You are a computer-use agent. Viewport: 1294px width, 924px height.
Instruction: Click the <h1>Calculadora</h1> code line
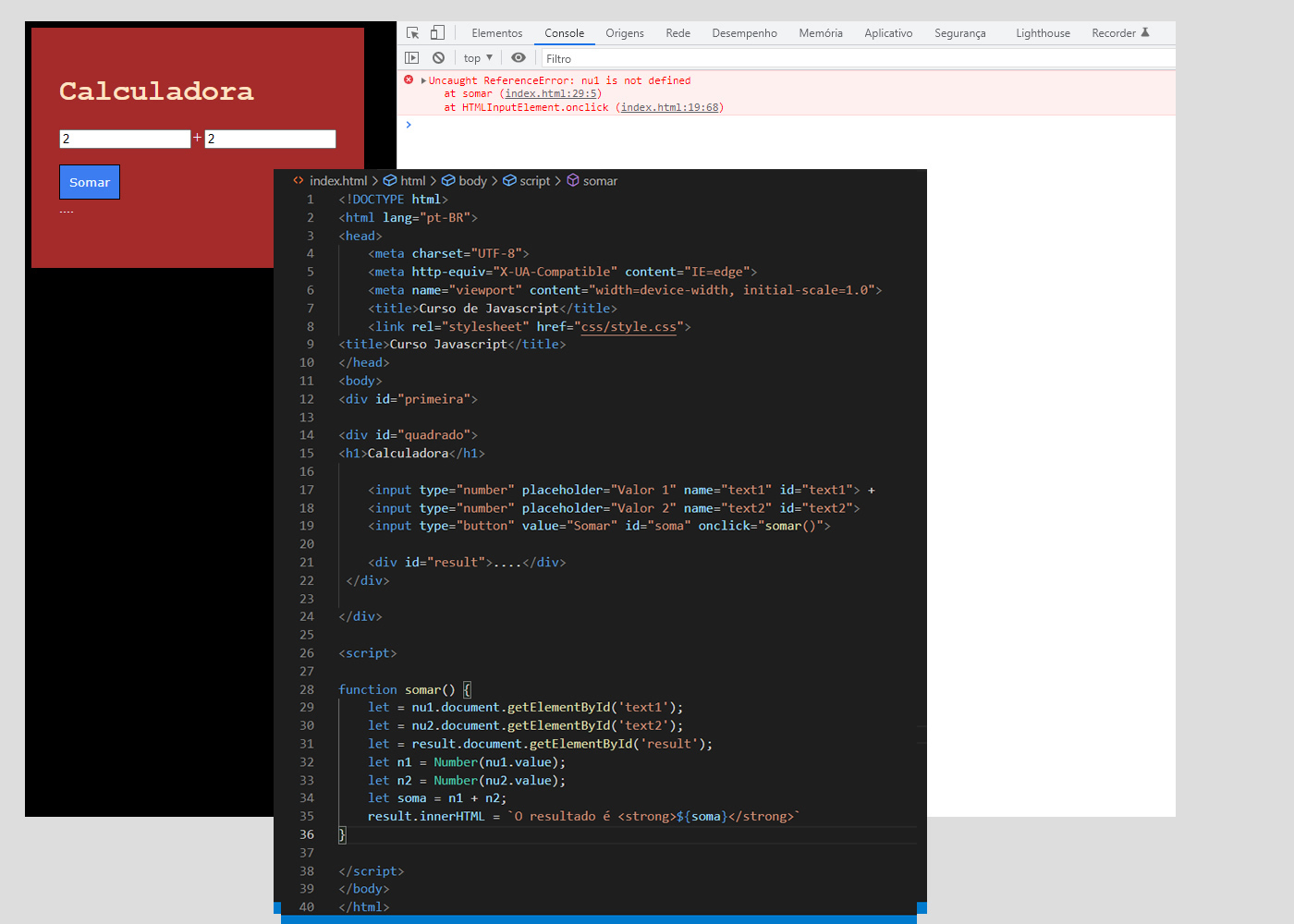(412, 453)
